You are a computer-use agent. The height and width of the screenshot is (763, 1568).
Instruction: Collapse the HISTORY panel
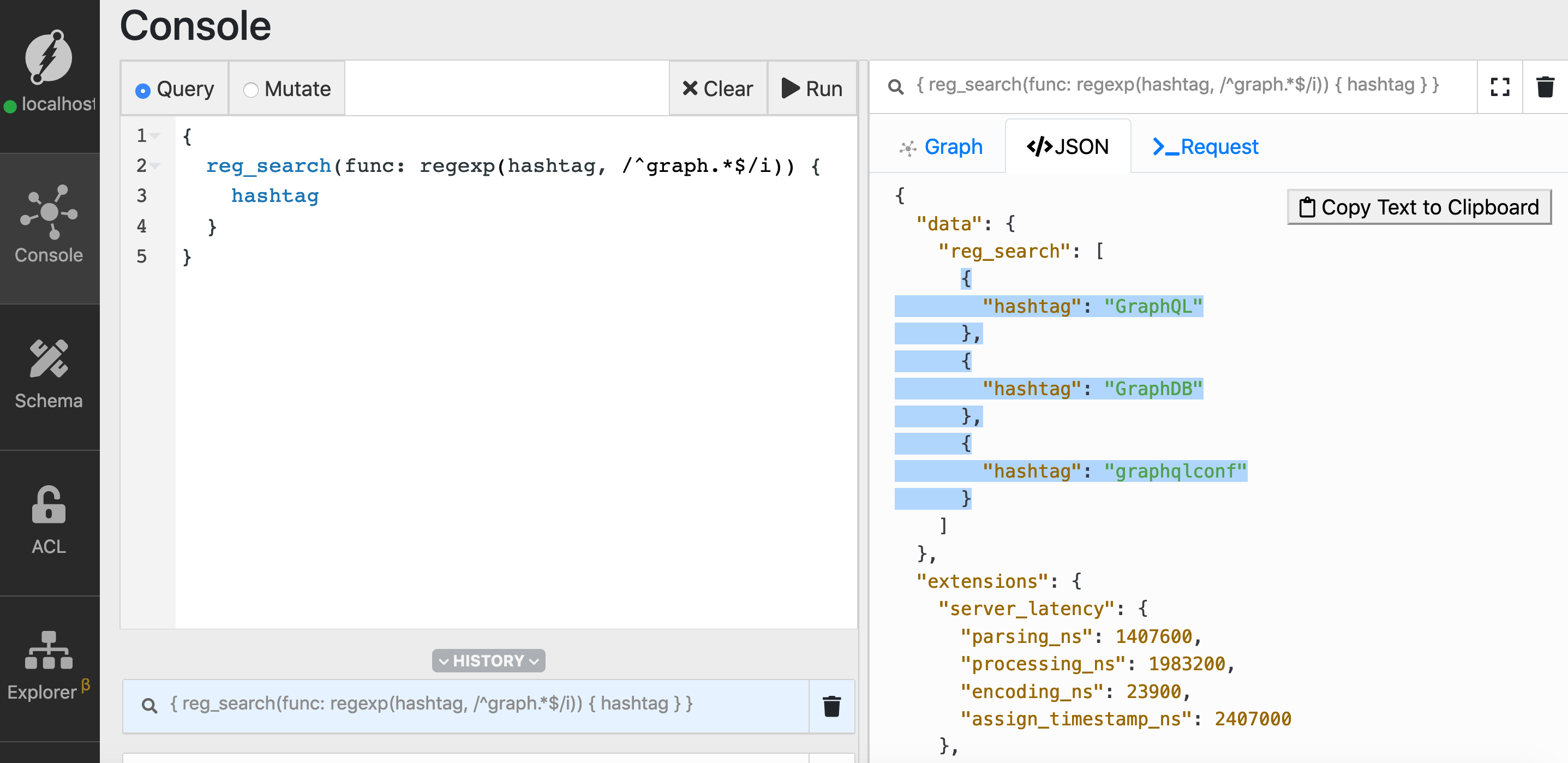pos(488,661)
